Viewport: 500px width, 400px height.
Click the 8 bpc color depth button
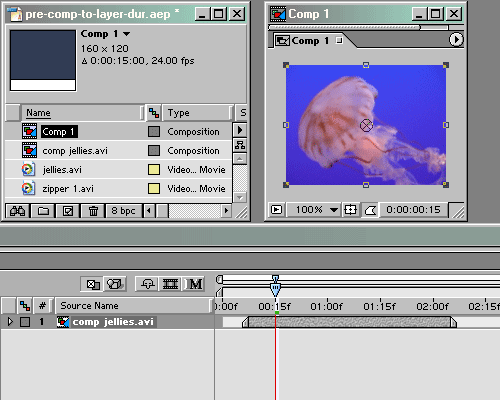pos(123,211)
